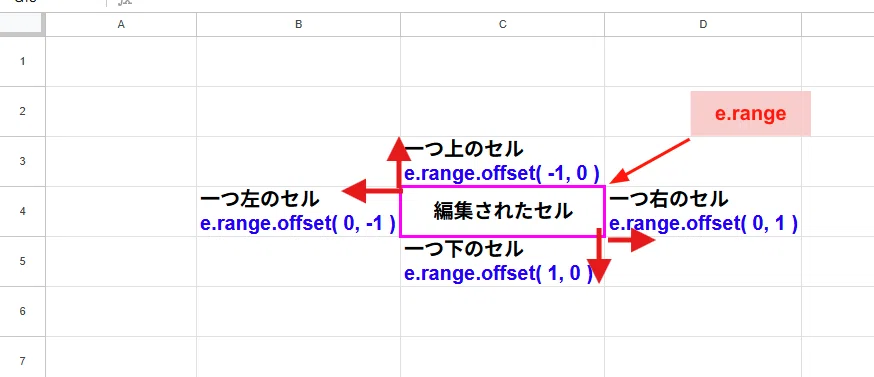Select row 5 header

tap(22, 262)
